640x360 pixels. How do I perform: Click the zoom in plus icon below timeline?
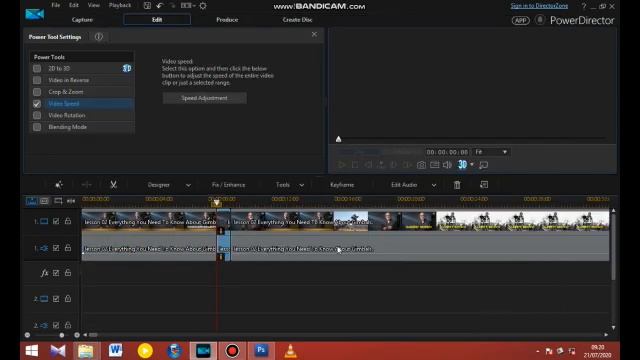77,335
